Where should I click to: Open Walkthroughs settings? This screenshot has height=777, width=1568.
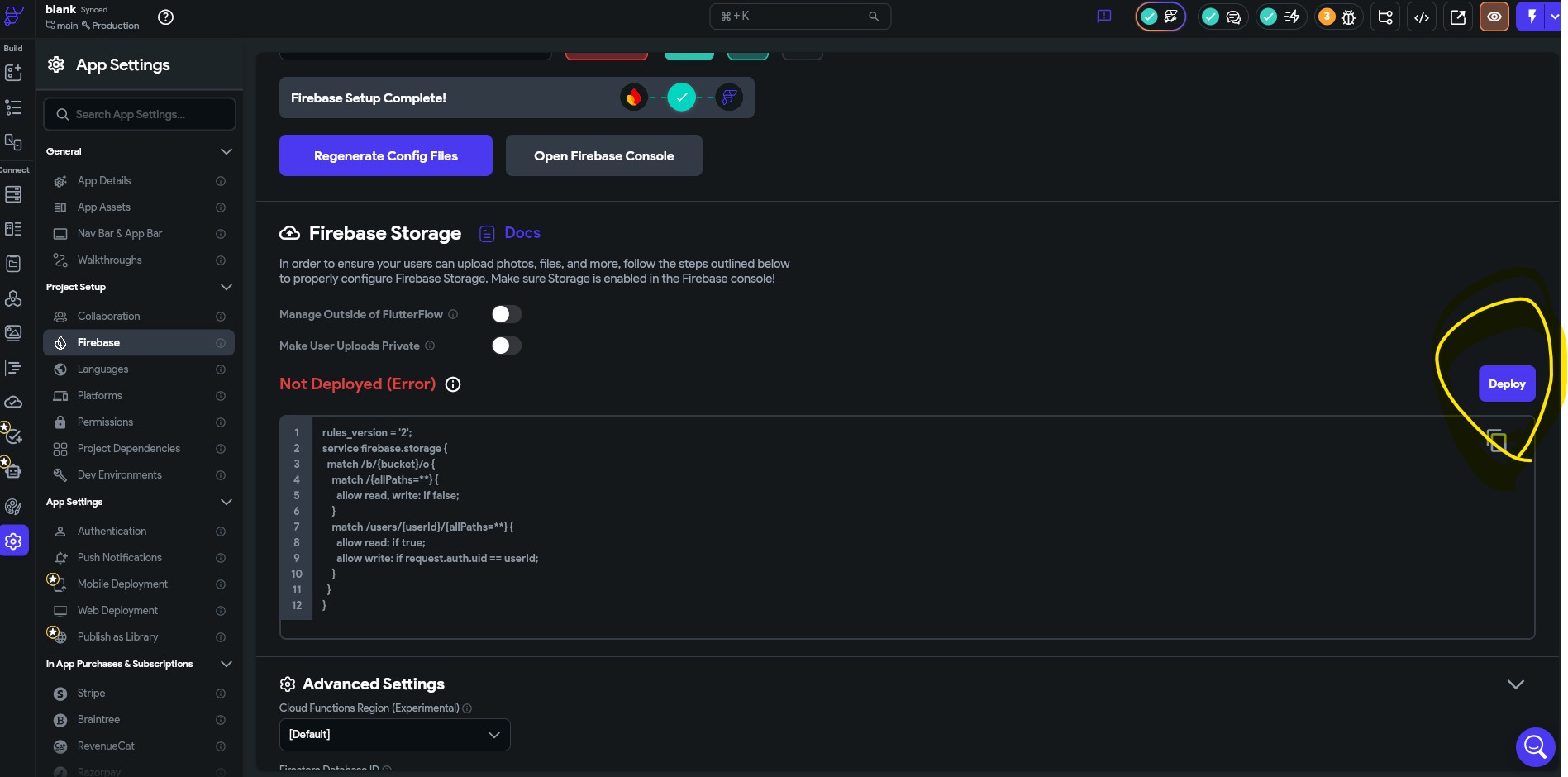139,260
